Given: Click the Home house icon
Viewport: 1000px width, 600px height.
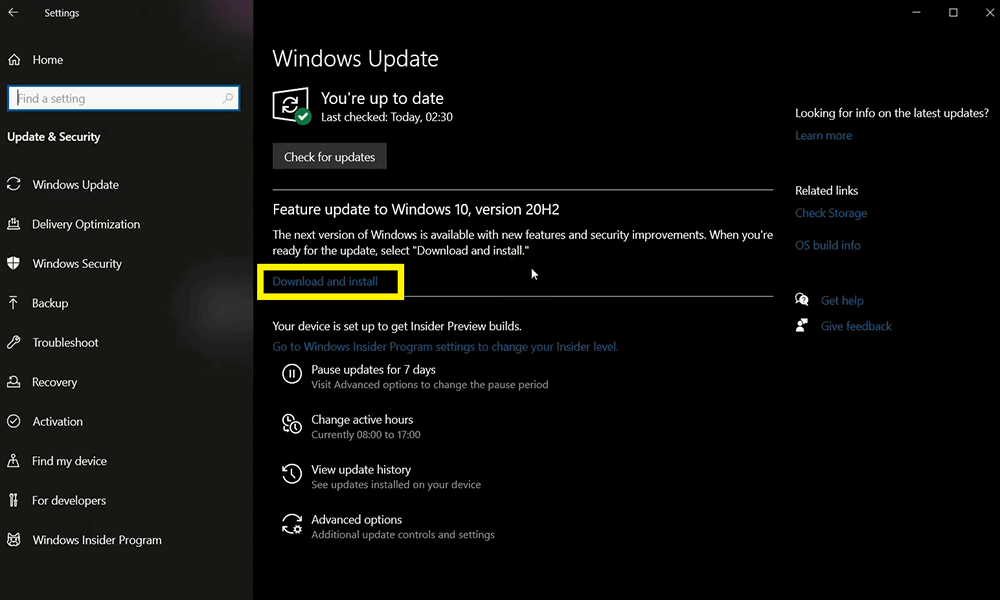Looking at the screenshot, I should (14, 60).
